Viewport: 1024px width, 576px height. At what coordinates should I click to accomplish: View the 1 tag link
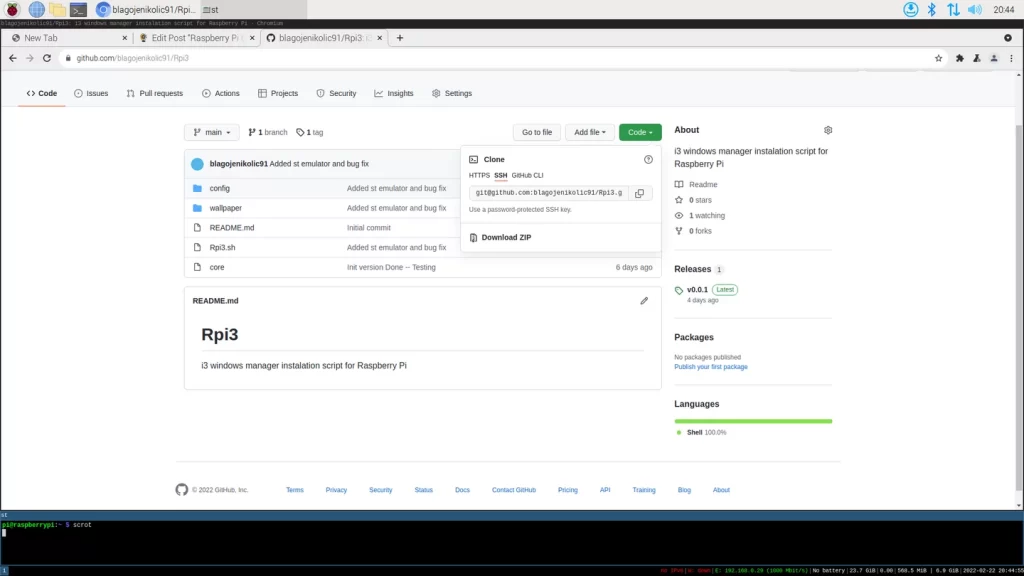[310, 132]
